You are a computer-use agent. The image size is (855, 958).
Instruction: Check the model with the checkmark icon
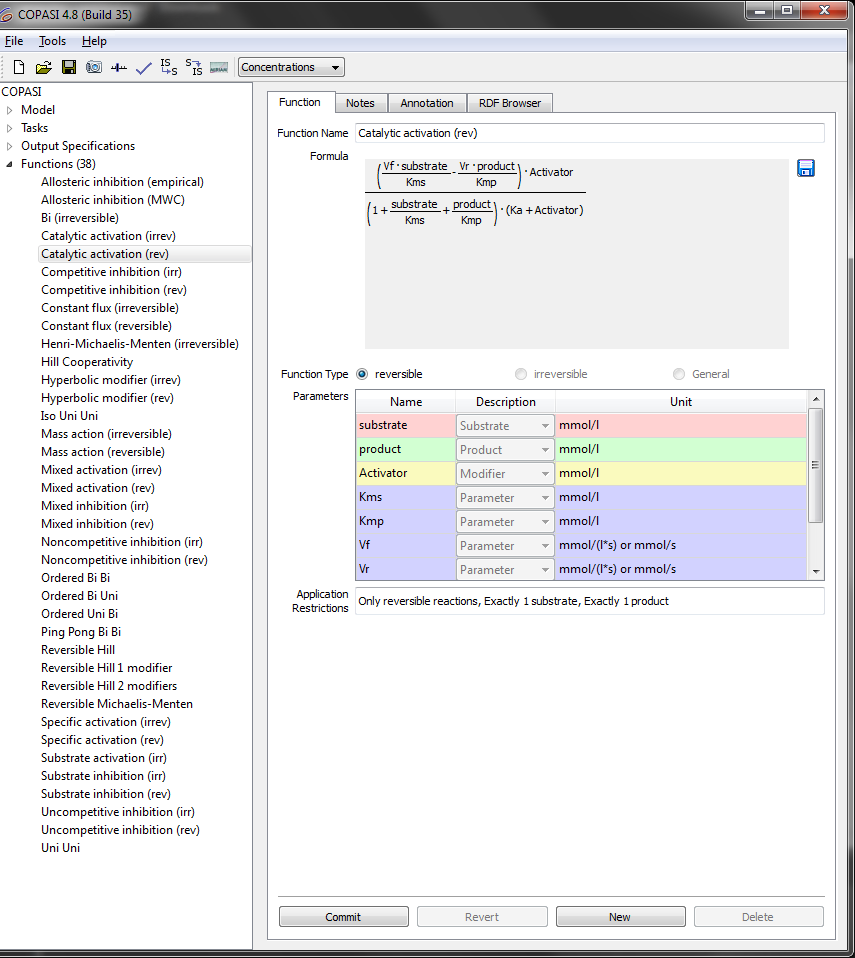click(144, 68)
